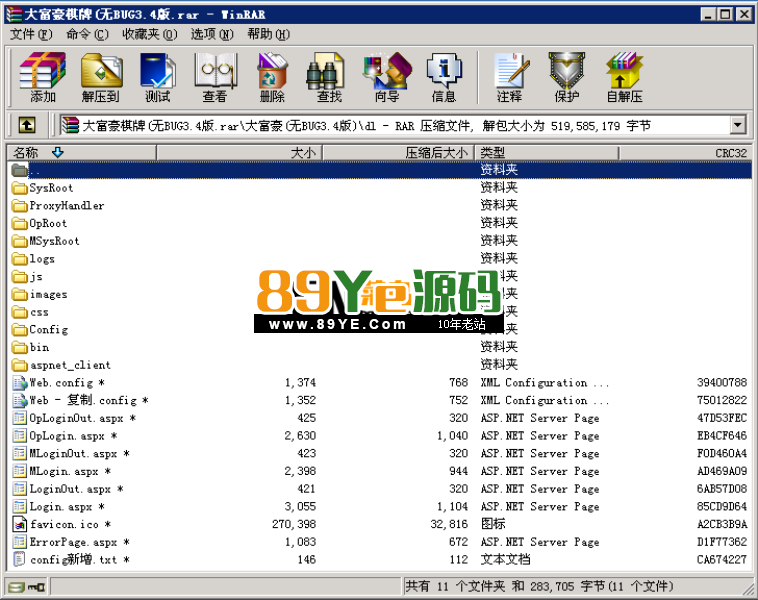Click the SysRoot folder icon
Viewport: 758px width, 600px height.
point(20,188)
